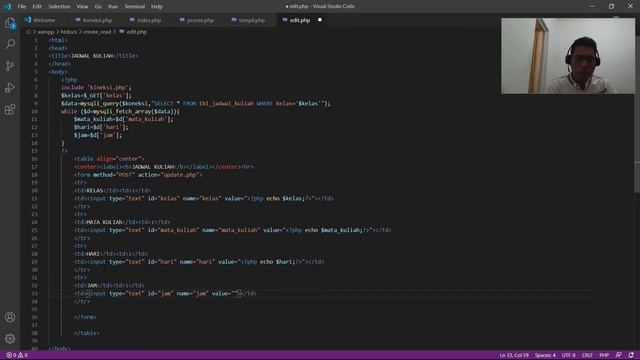640x360 pixels.
Task: Open the View menu
Action: tap(82, 6)
